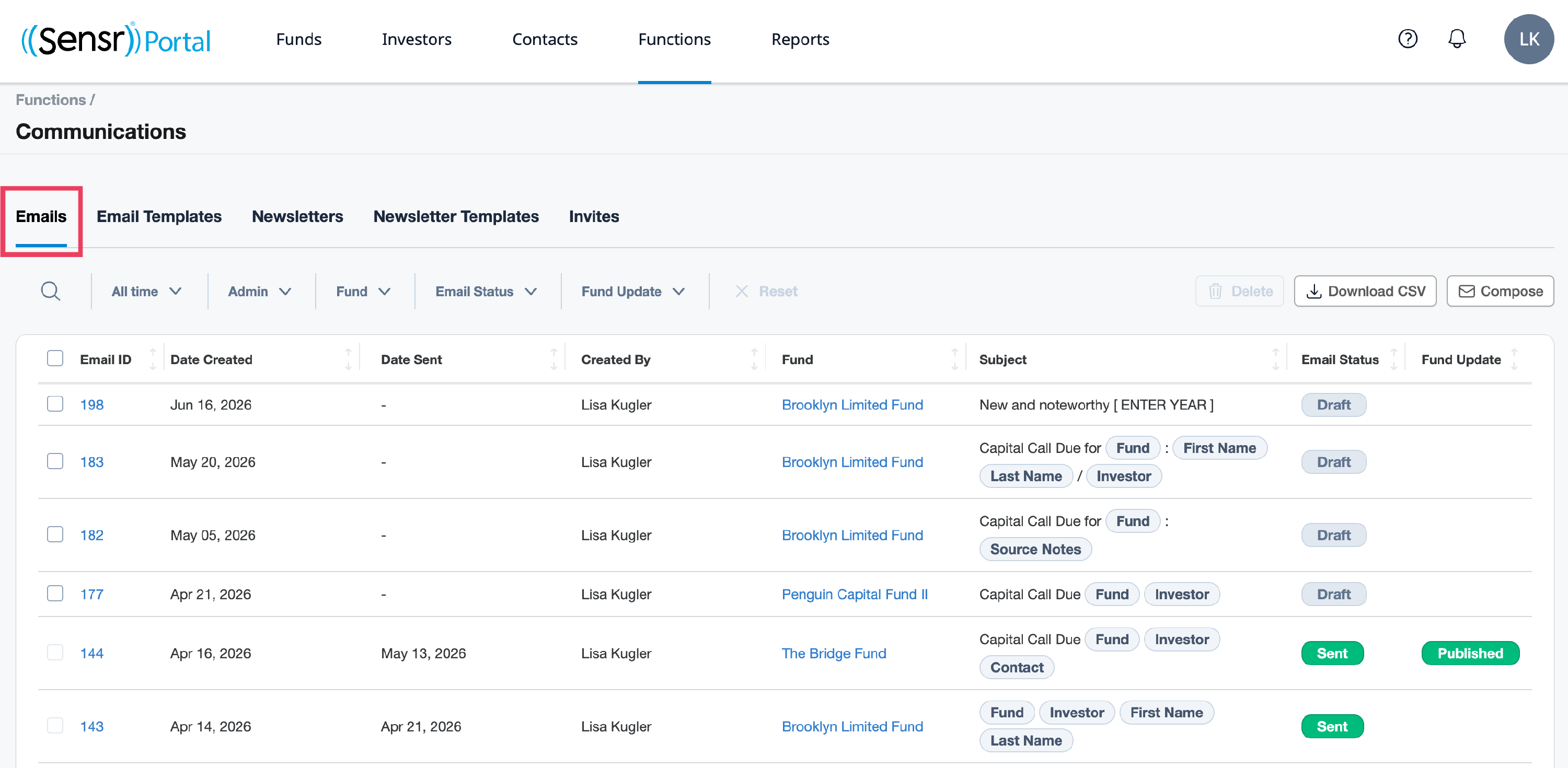Switch to the Email Templates tab

[159, 217]
